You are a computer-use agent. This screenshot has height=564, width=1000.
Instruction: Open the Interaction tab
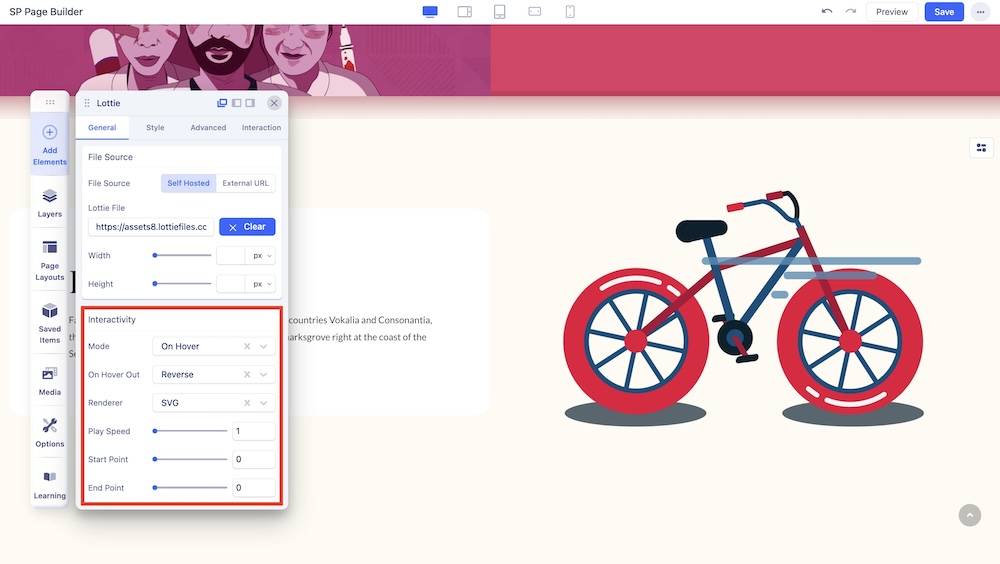coord(261,128)
